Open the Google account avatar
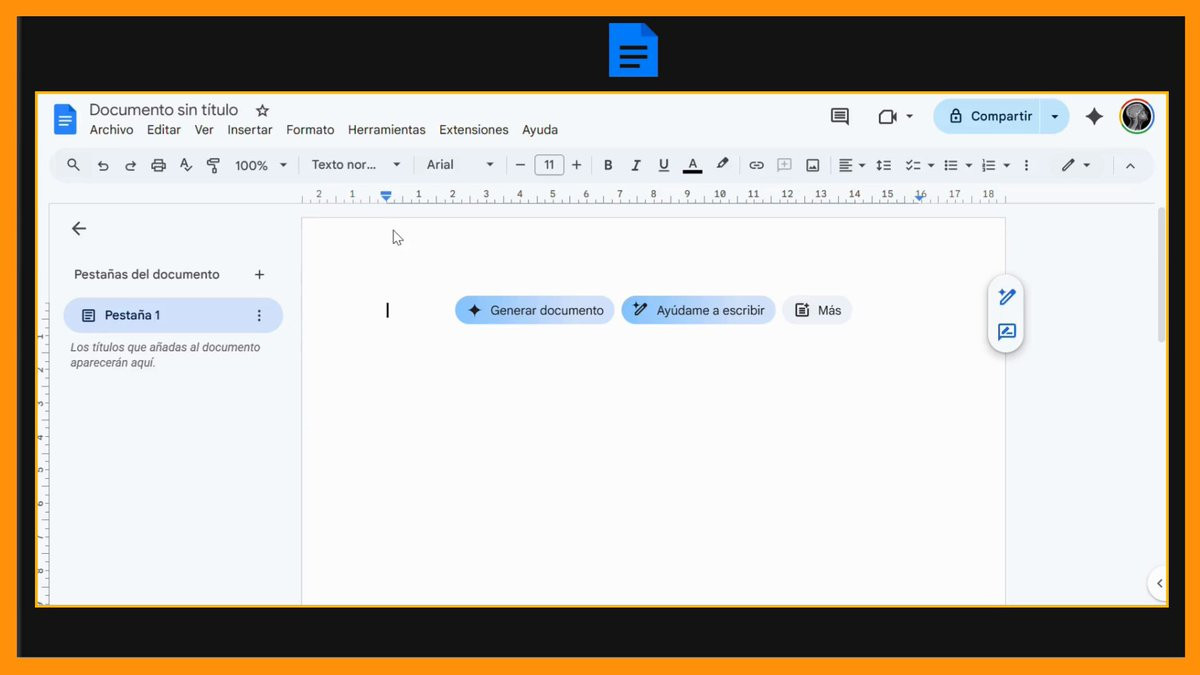 pos(1137,117)
